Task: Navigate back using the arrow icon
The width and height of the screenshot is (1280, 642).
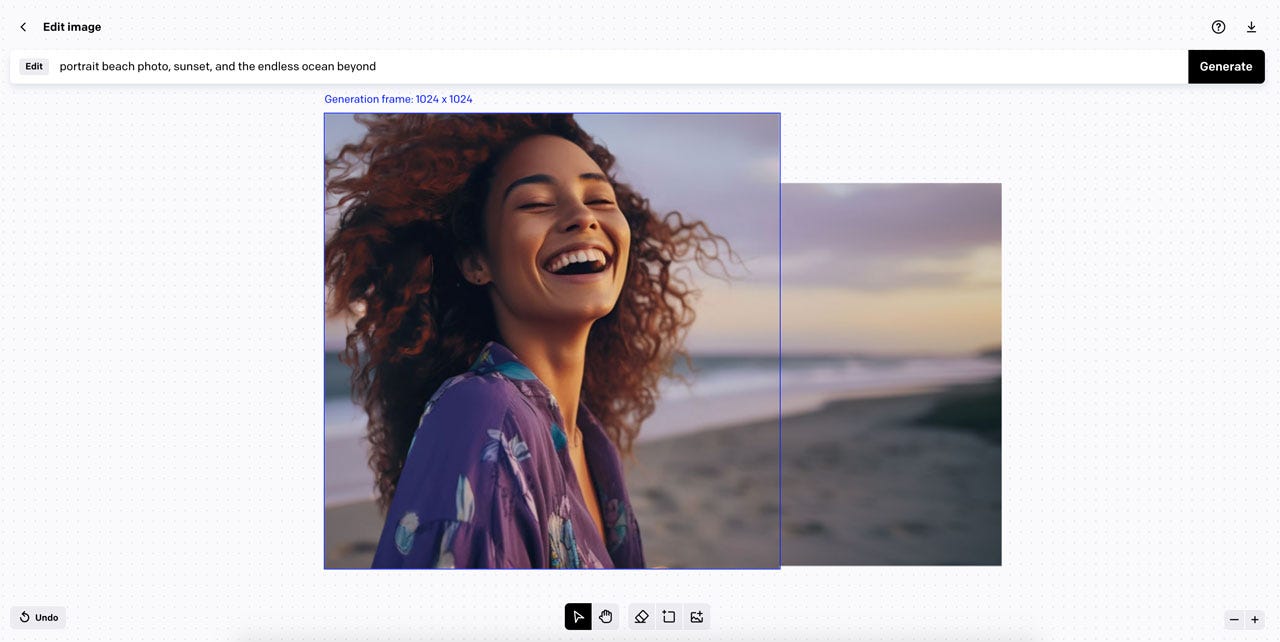Action: (x=22, y=27)
